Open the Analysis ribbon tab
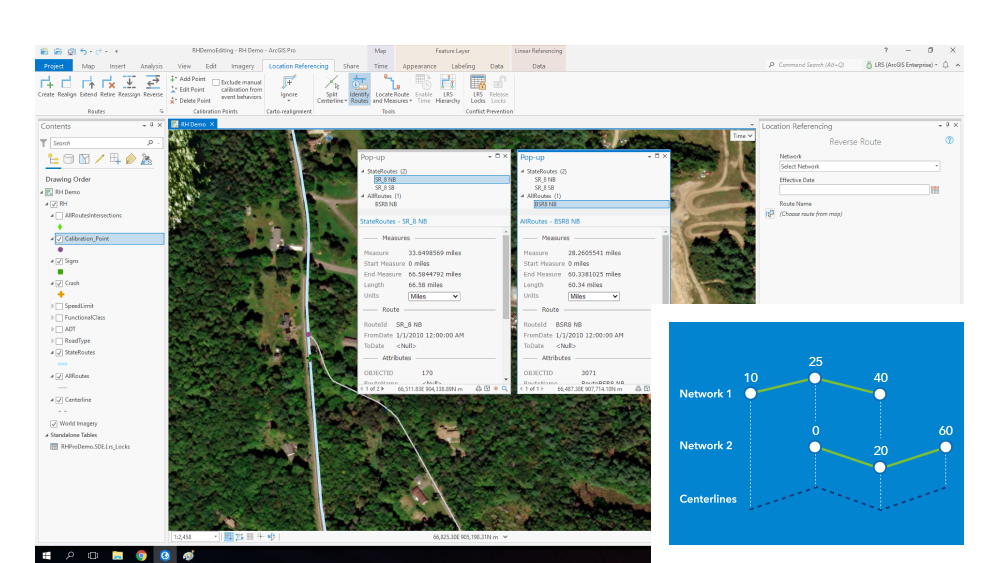Image resolution: width=1000 pixels, height=563 pixels. [151, 66]
